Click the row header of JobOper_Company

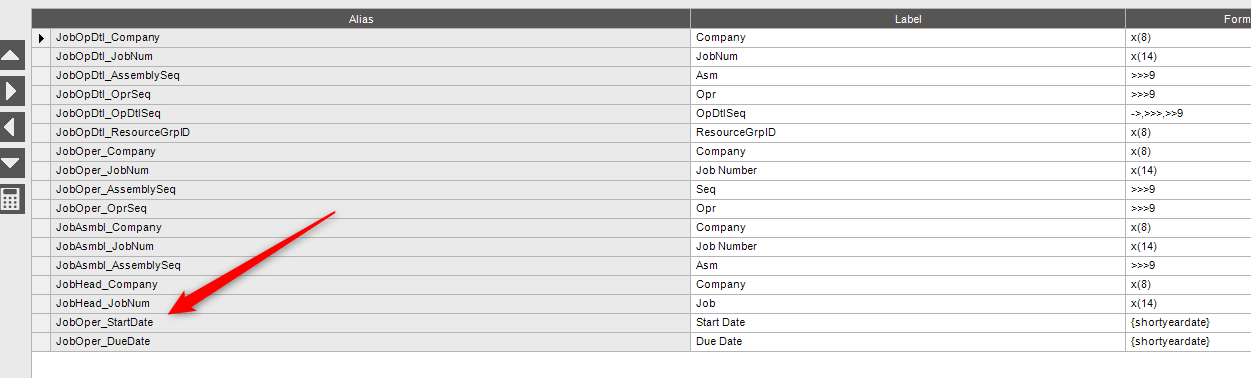pos(41,151)
